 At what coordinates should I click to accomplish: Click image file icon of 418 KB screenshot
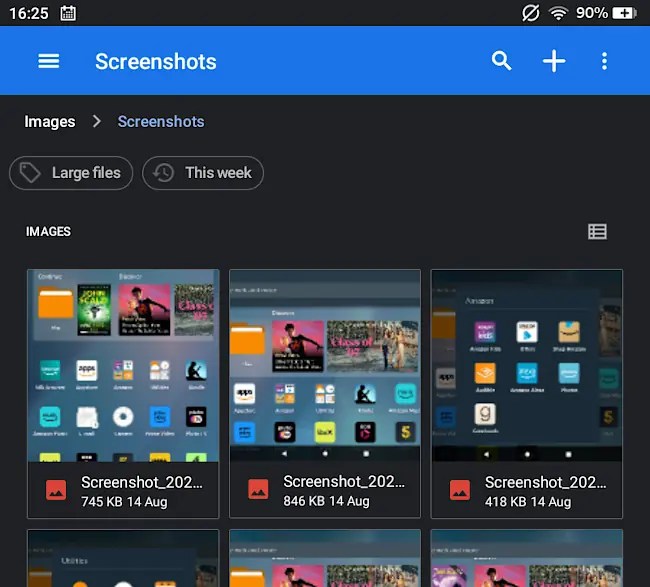(460, 490)
